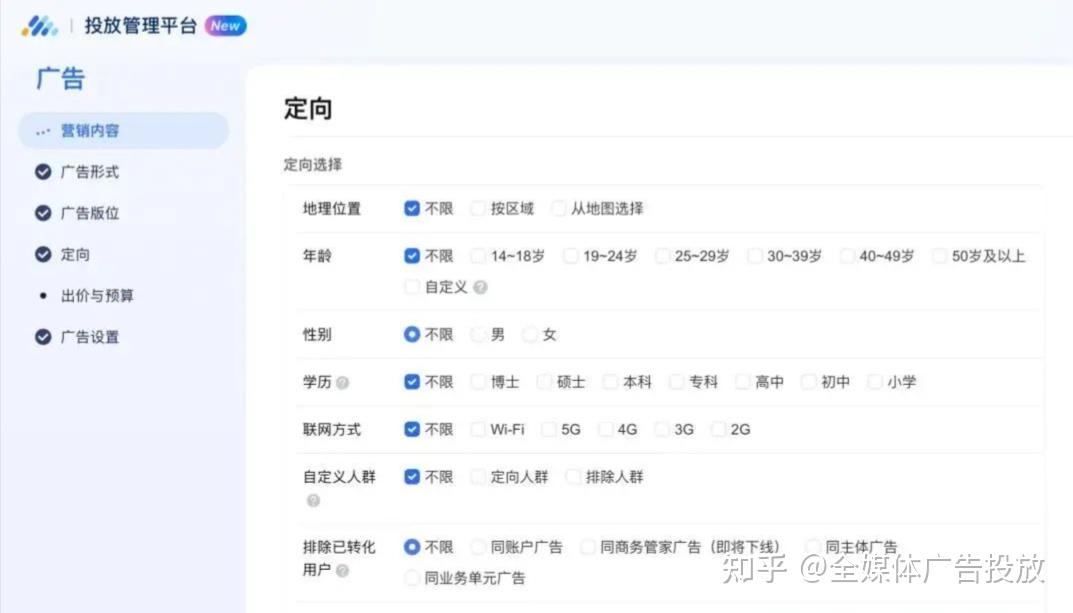Select 同商务管家广告（即将下线）radio option
Screen dimensions: 1073x613
point(587,547)
